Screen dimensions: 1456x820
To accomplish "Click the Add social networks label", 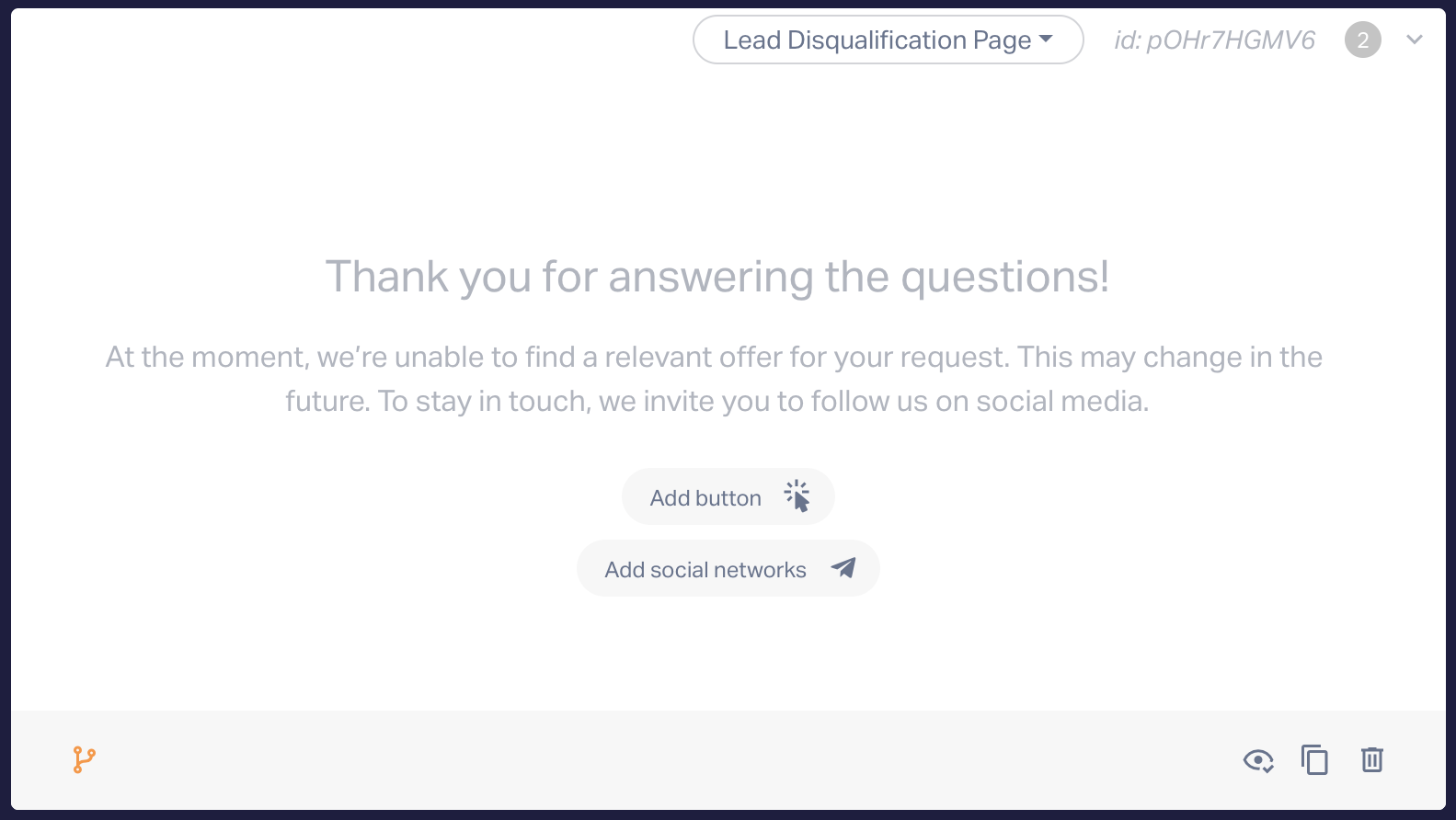I will (705, 570).
